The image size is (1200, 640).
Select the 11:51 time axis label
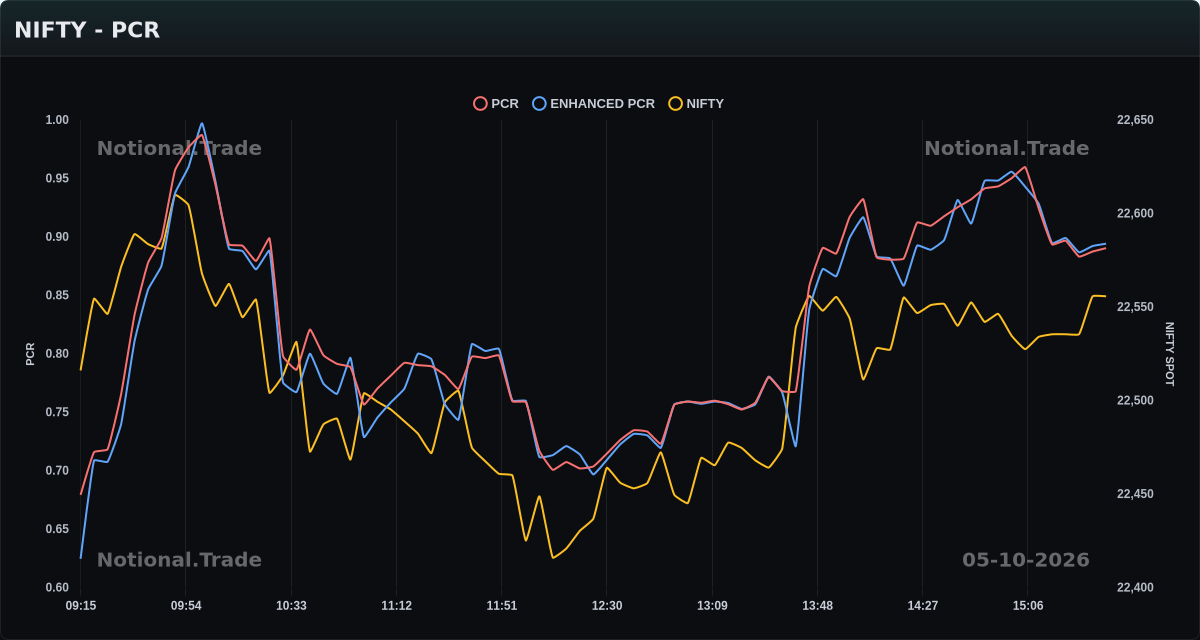pyautogui.click(x=502, y=606)
